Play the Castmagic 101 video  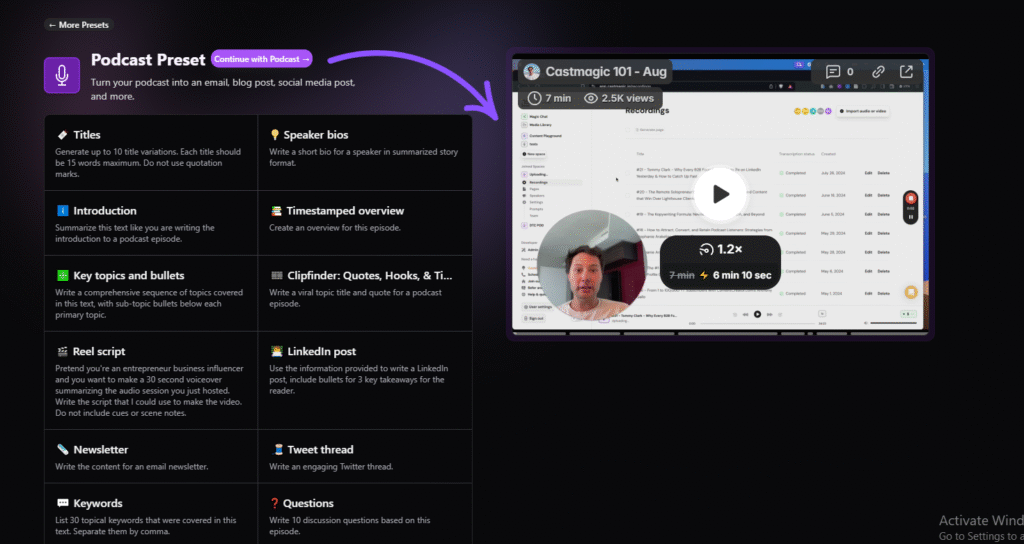(720, 194)
